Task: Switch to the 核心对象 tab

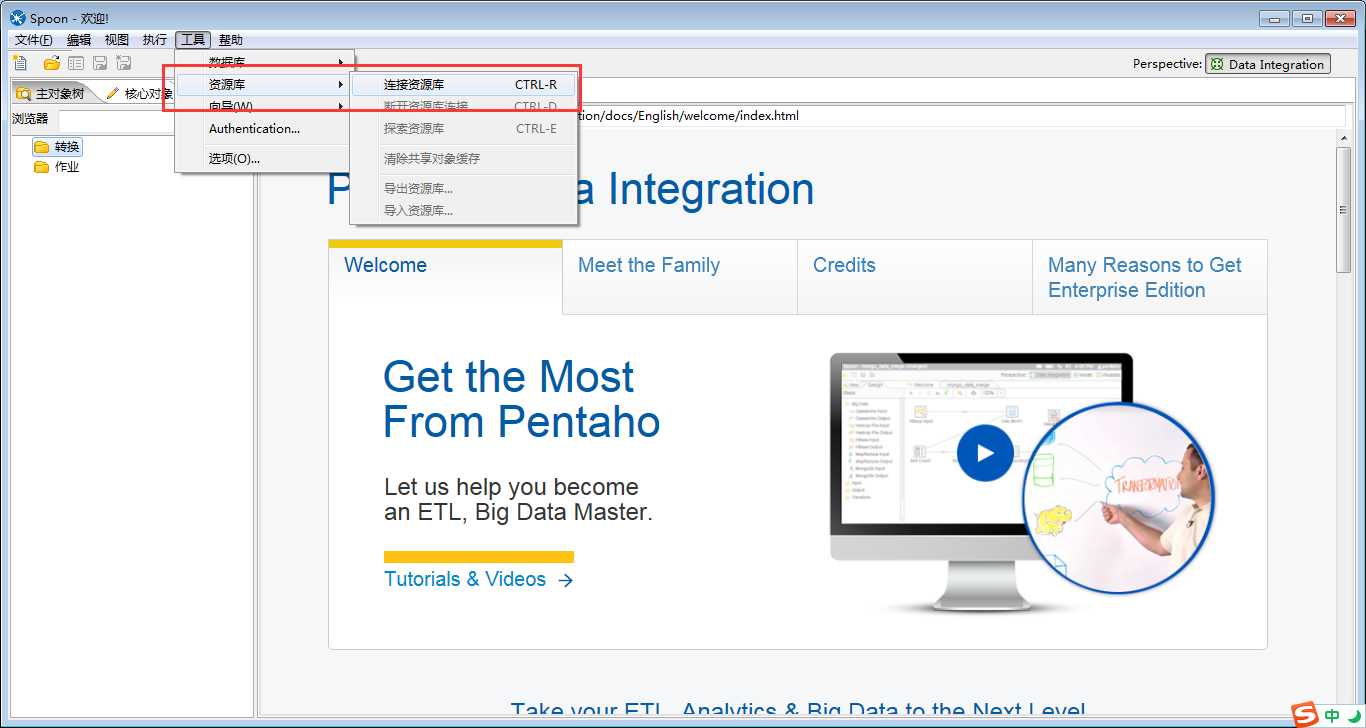Action: pyautogui.click(x=140, y=94)
